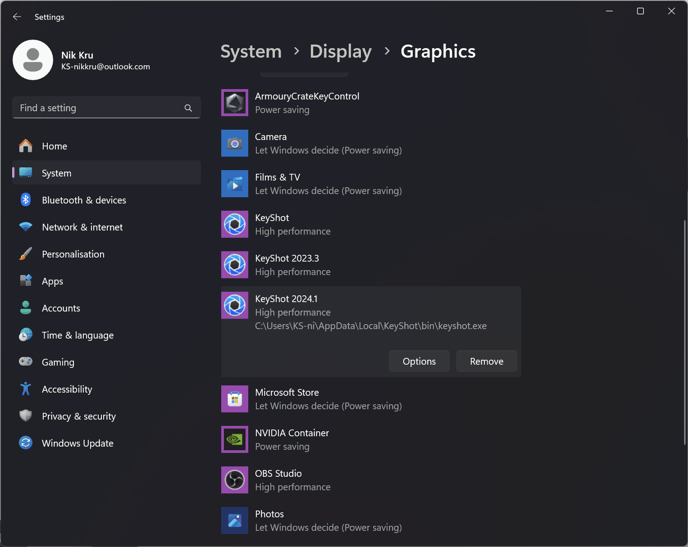Open Privacy & security settings

click(107, 416)
